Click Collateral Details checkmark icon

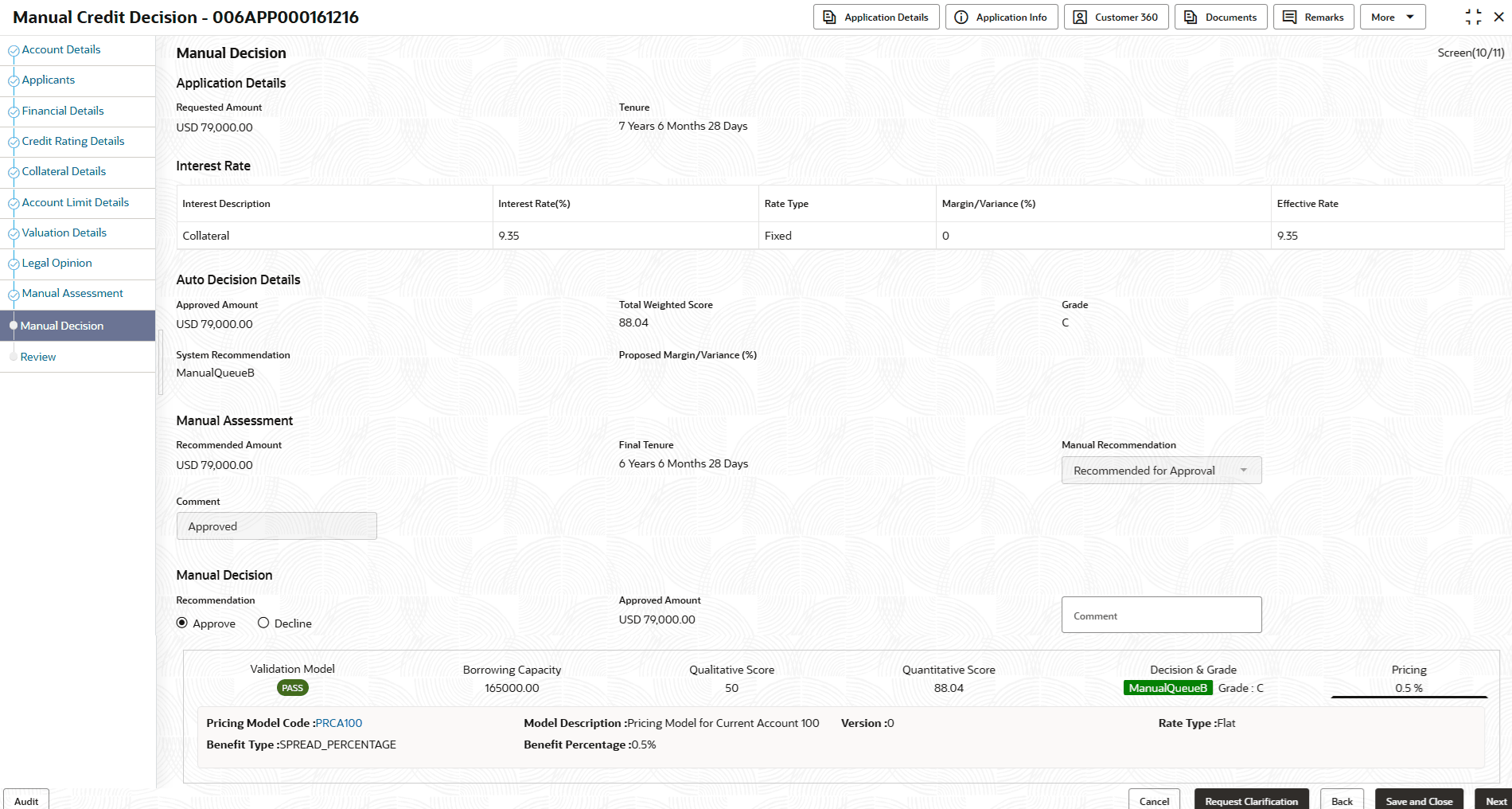pyautogui.click(x=14, y=173)
